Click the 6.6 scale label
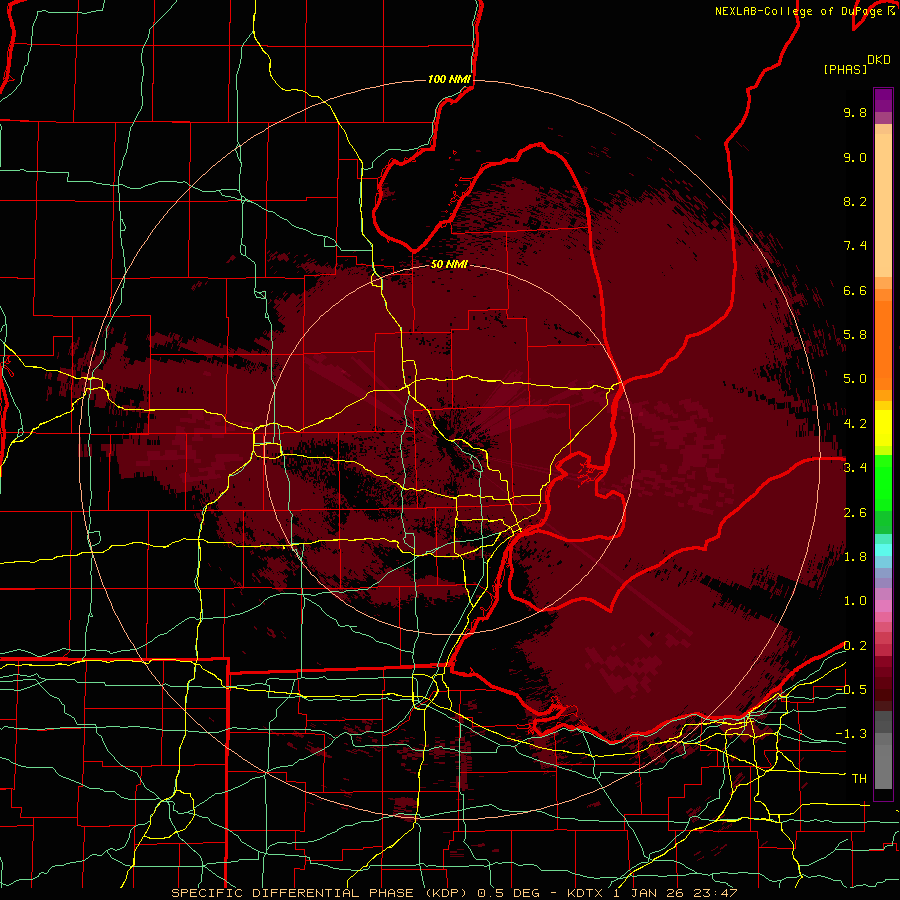Viewport: 900px width, 900px height. (855, 290)
